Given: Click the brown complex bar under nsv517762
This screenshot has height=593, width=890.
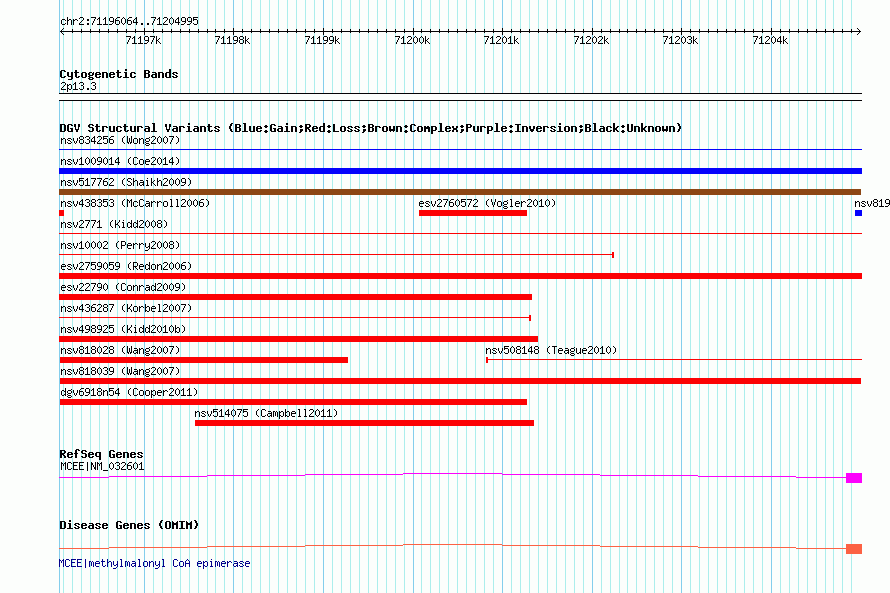Looking at the screenshot, I should [460, 192].
